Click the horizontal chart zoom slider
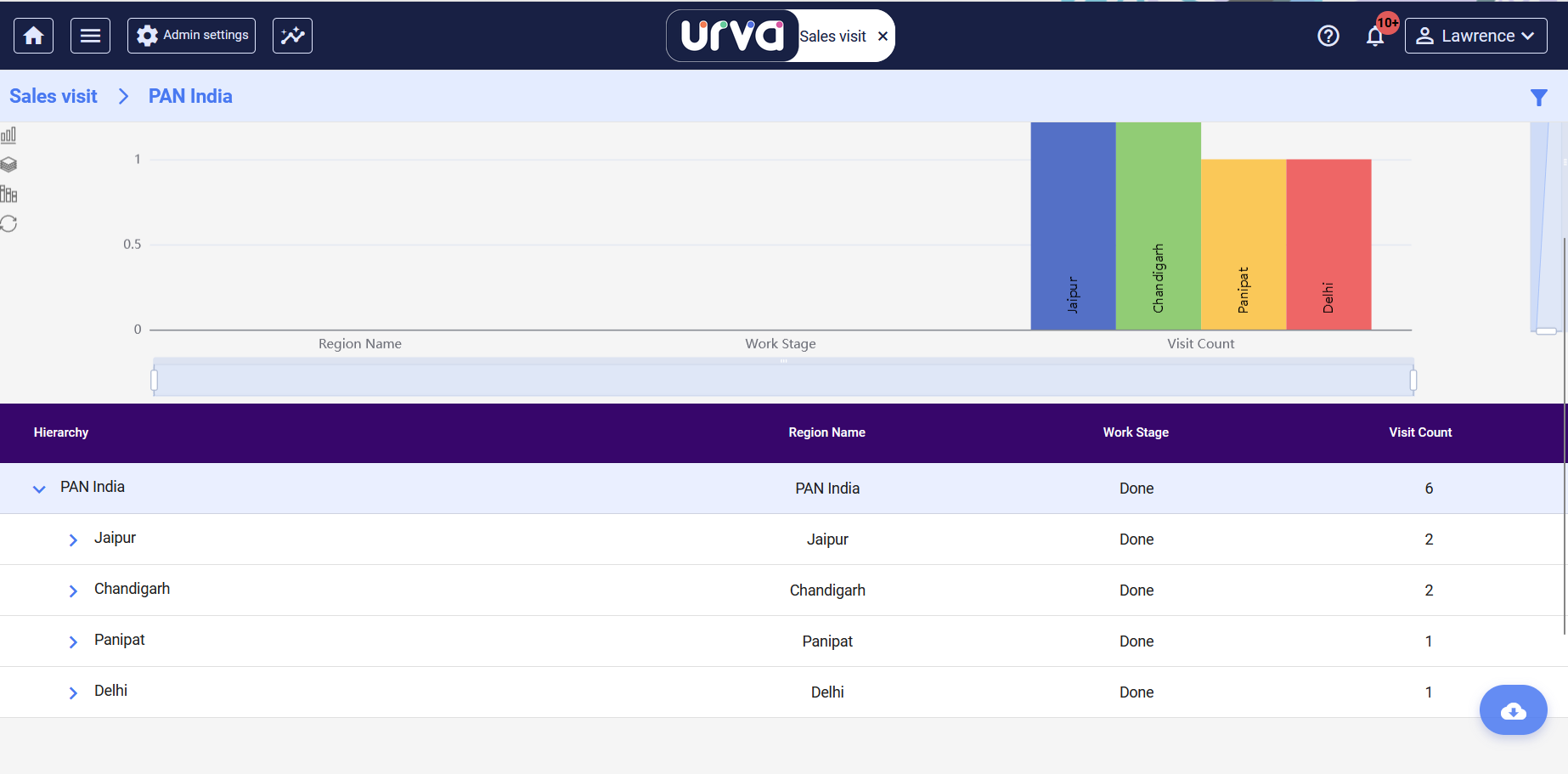The height and width of the screenshot is (774, 1568). [x=782, y=380]
